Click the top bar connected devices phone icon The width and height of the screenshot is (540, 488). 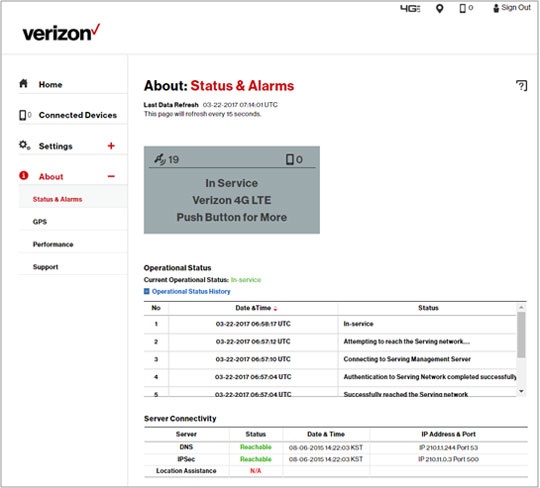pos(463,9)
